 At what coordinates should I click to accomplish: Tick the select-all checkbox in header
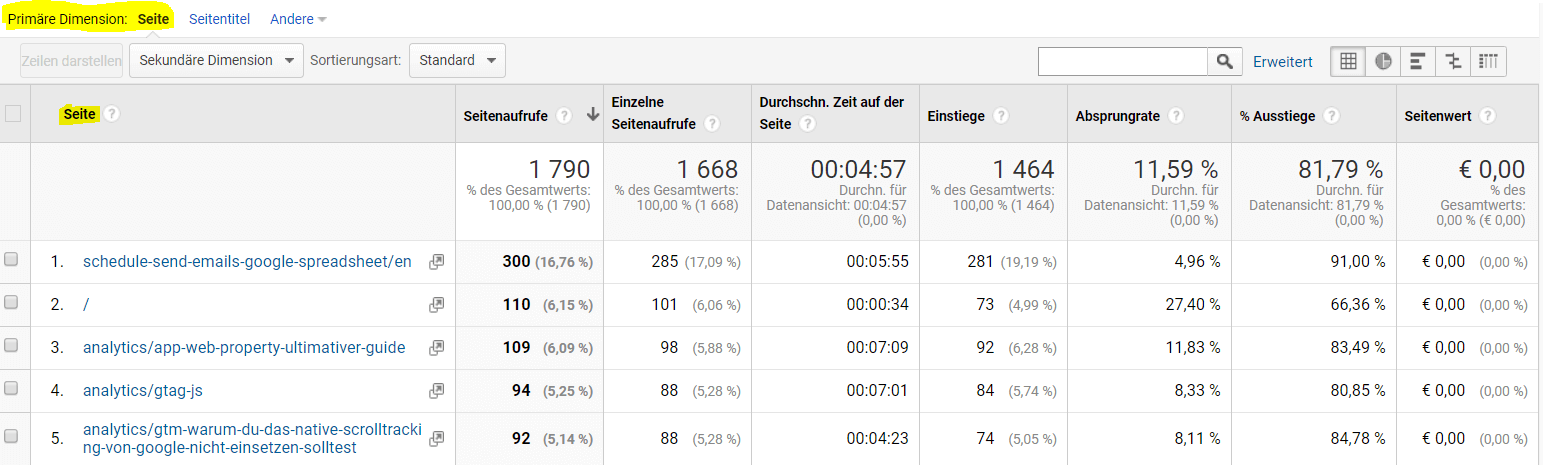point(13,114)
